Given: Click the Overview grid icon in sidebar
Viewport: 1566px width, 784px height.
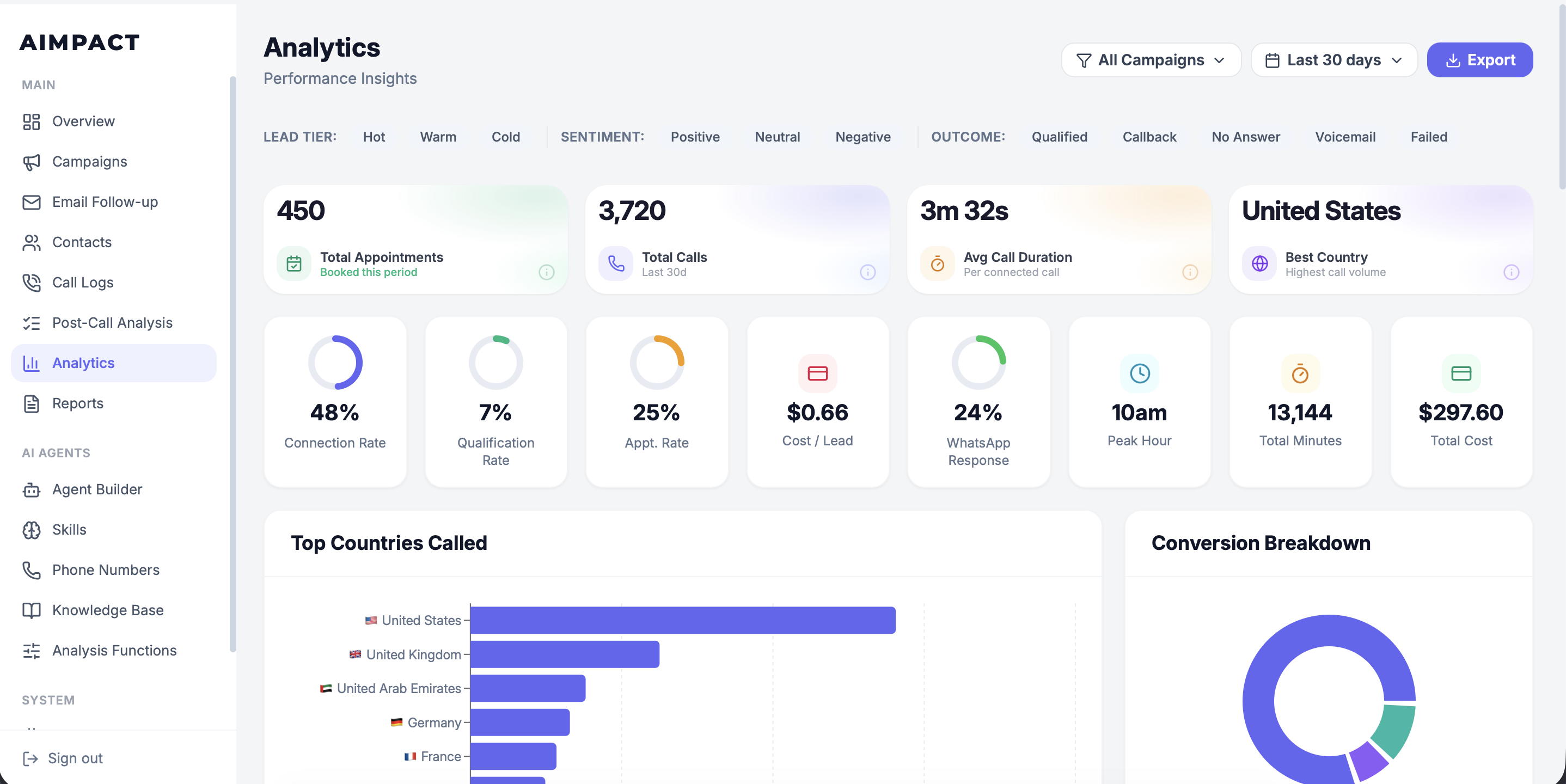Looking at the screenshot, I should coord(32,121).
